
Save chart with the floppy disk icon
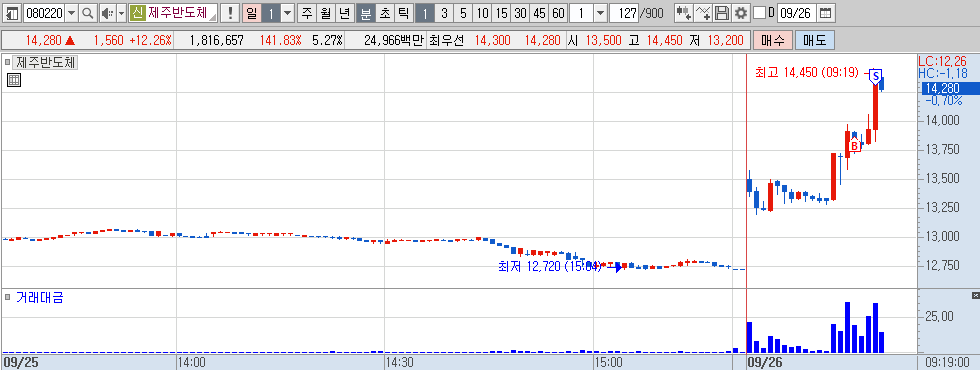coord(722,12)
